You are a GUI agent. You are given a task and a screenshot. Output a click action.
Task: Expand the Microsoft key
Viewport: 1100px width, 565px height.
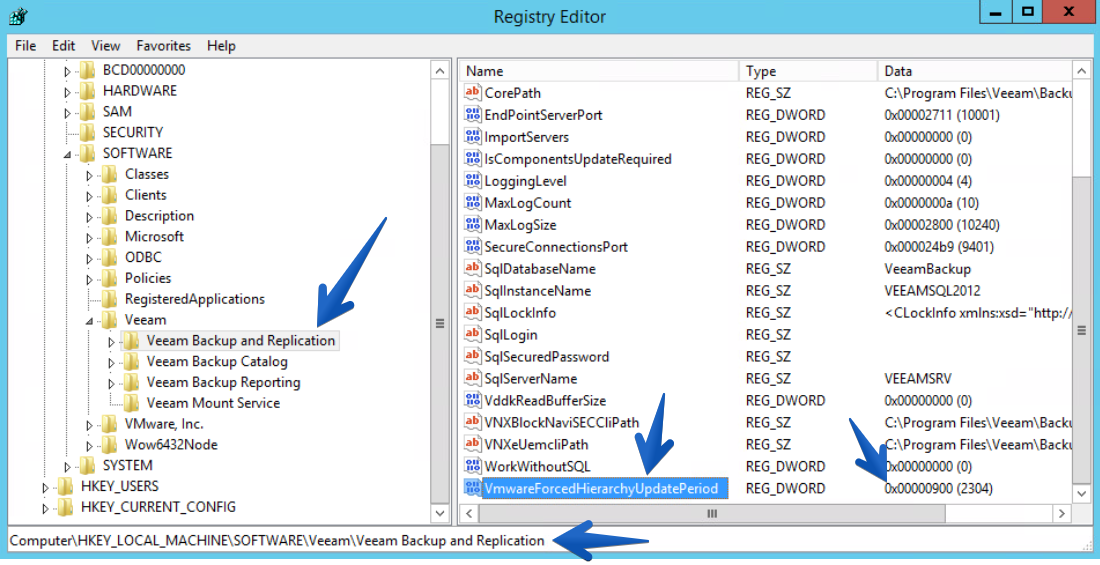tap(89, 237)
